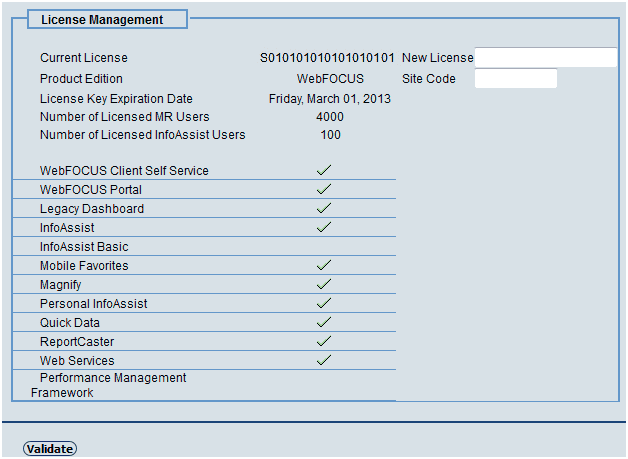Viewport: 628px width, 459px height.
Task: Click the 'Quick Data' row label
Action: [70, 323]
